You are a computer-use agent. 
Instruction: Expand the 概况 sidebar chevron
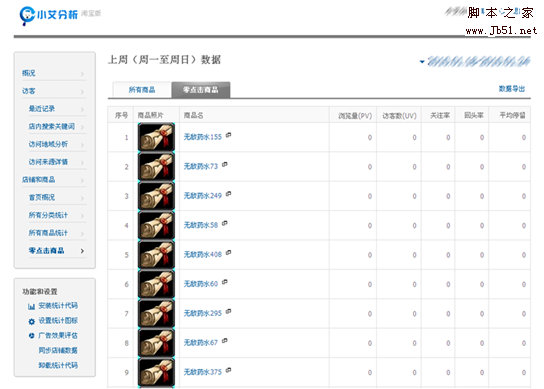pyautogui.click(x=82, y=74)
